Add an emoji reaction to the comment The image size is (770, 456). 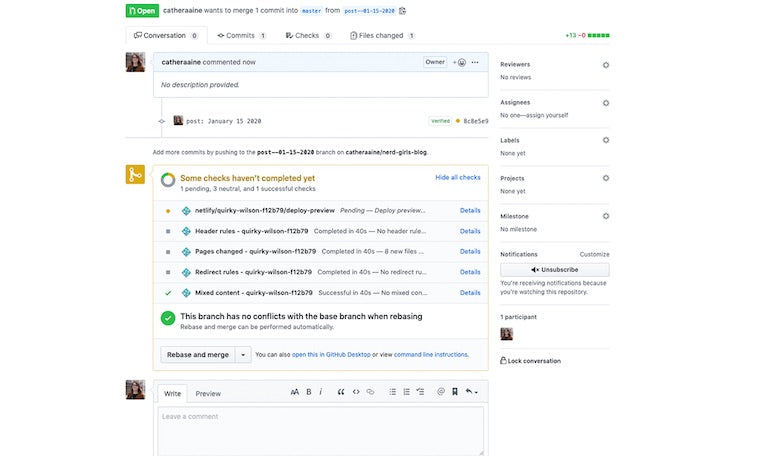[x=459, y=62]
